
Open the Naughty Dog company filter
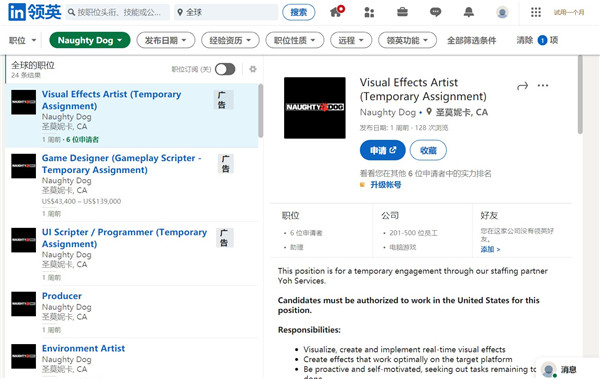point(90,40)
